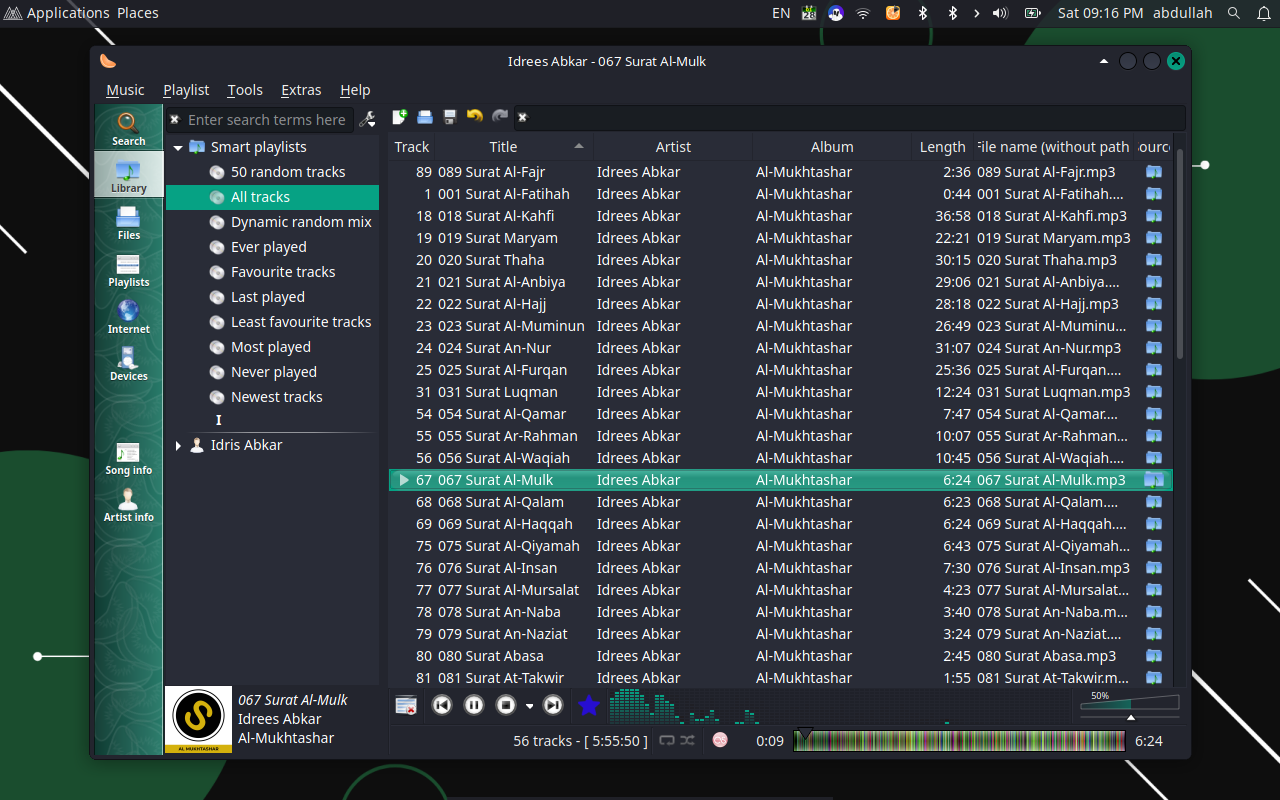Screen dimensions: 1280x800
Task: Click the Artist column header
Action: pyautogui.click(x=673, y=146)
